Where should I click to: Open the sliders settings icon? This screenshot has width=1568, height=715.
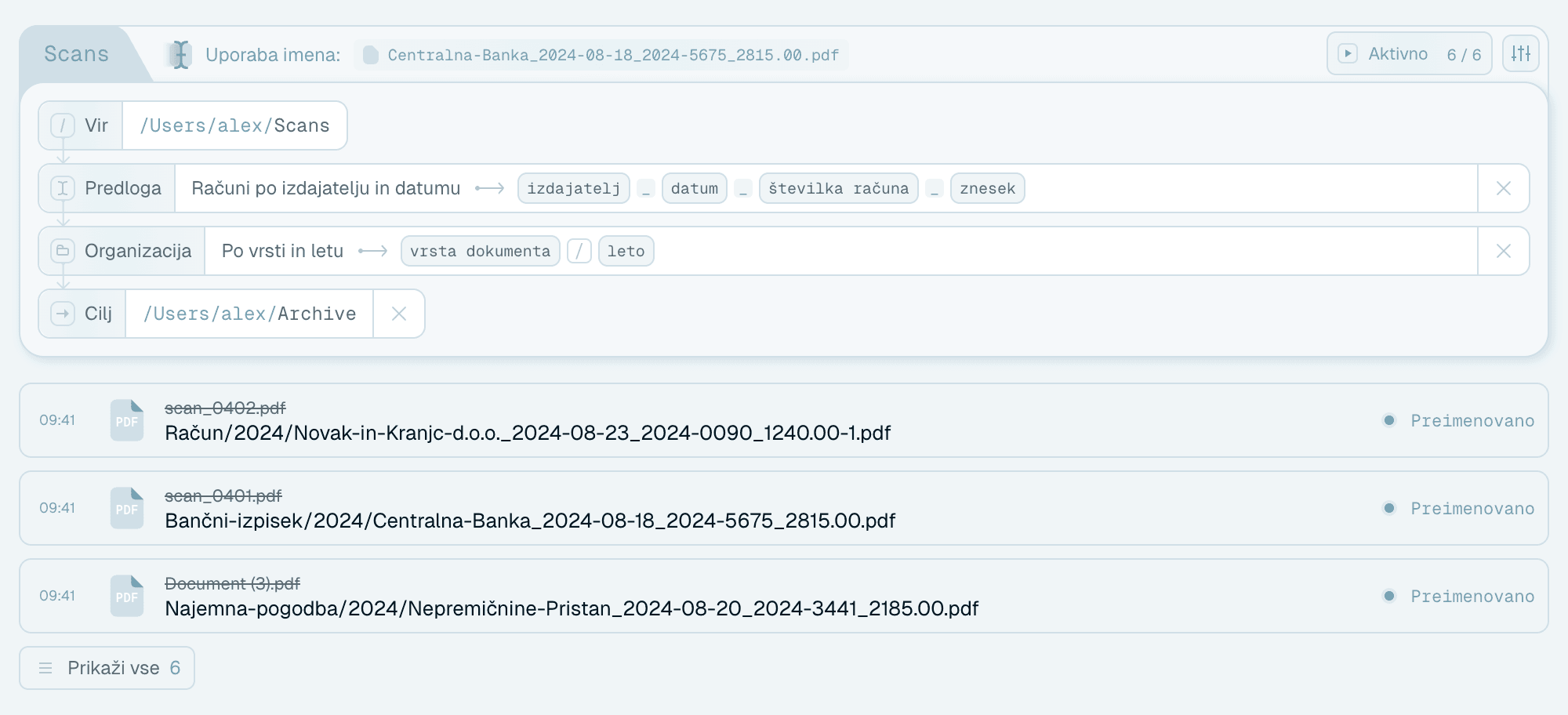click(x=1520, y=53)
